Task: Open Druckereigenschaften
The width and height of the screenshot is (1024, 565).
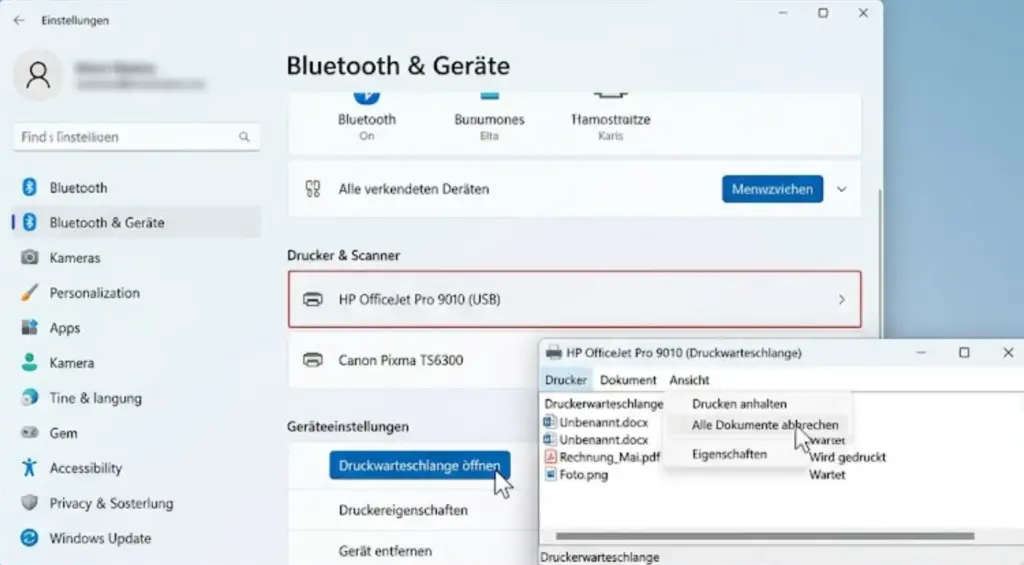Action: pos(403,510)
